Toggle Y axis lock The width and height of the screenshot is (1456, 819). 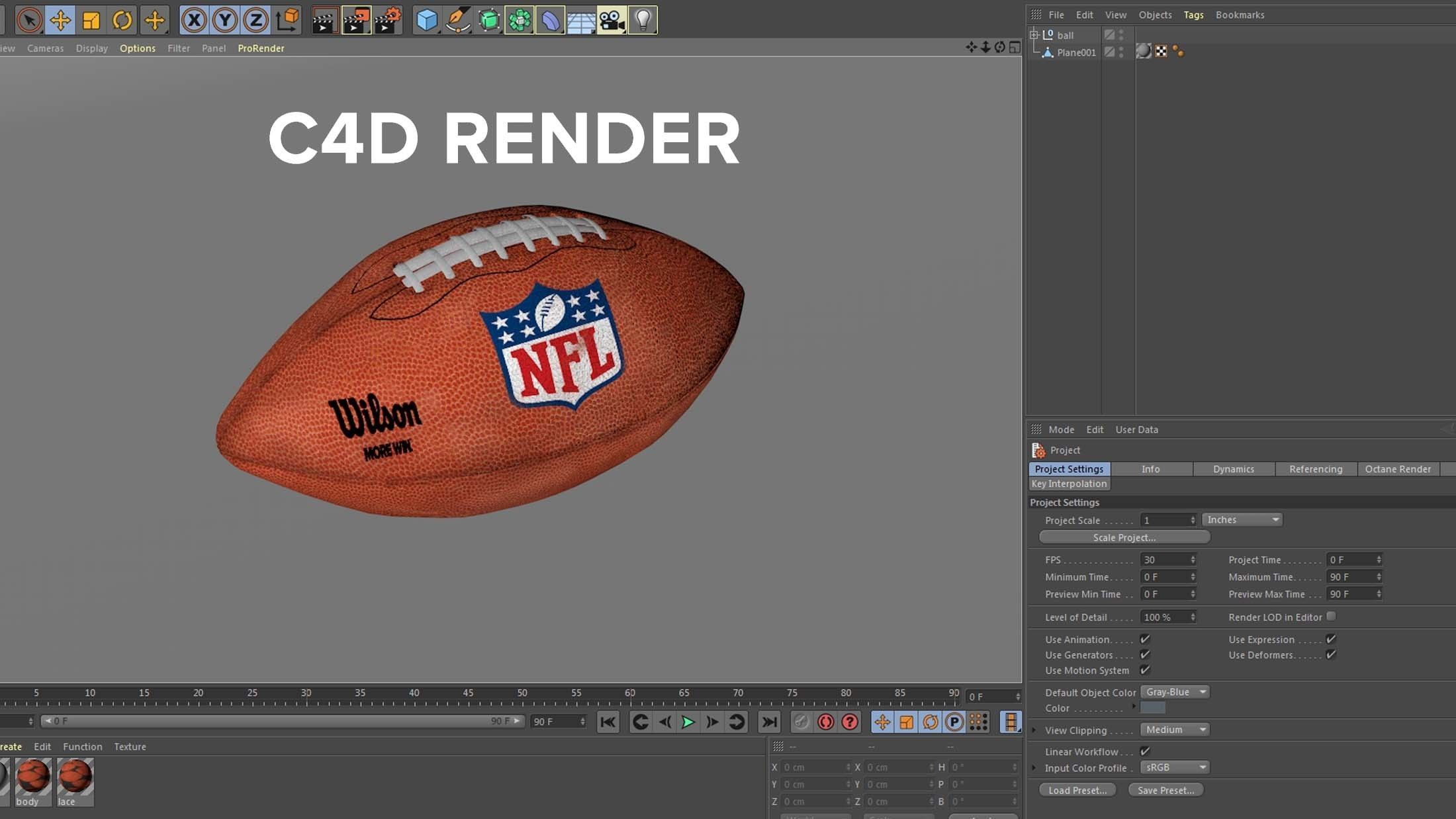[x=225, y=20]
